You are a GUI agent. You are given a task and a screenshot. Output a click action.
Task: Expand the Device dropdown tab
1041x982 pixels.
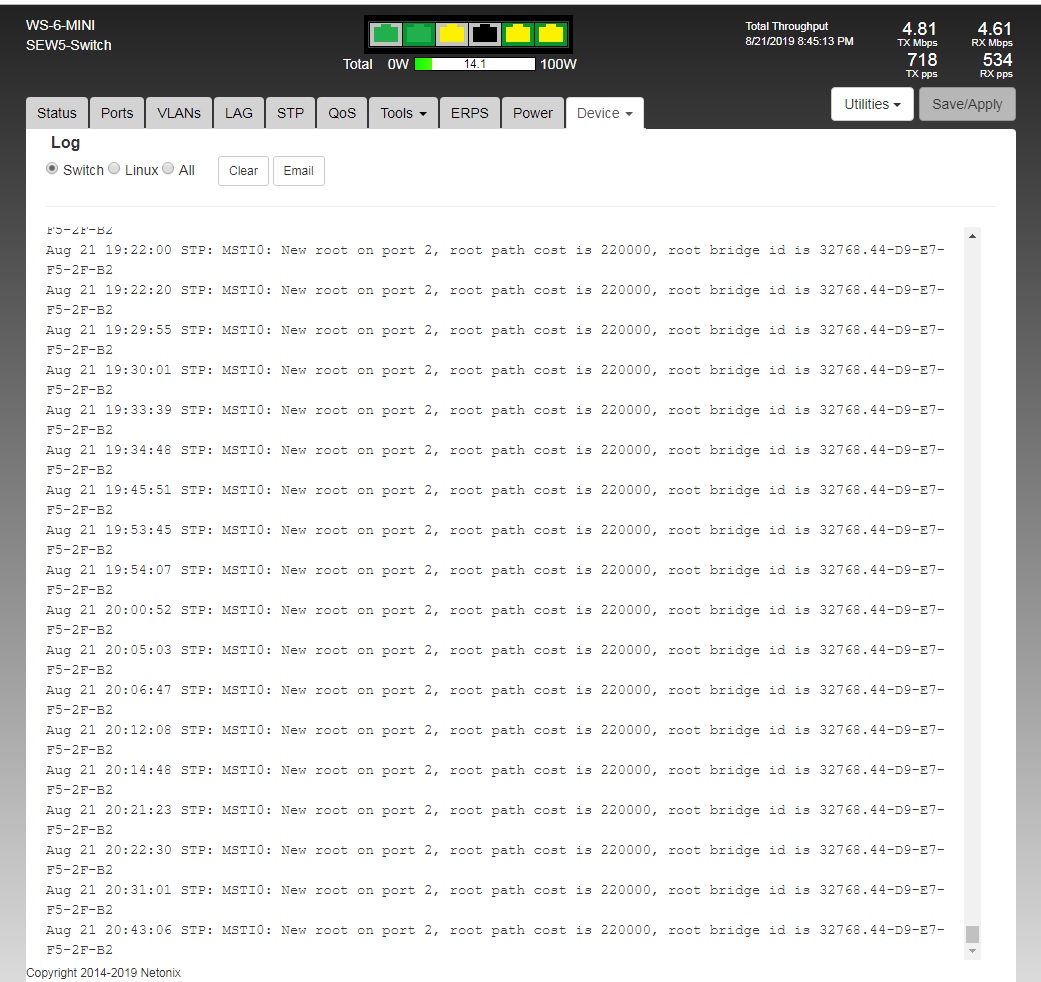(604, 113)
